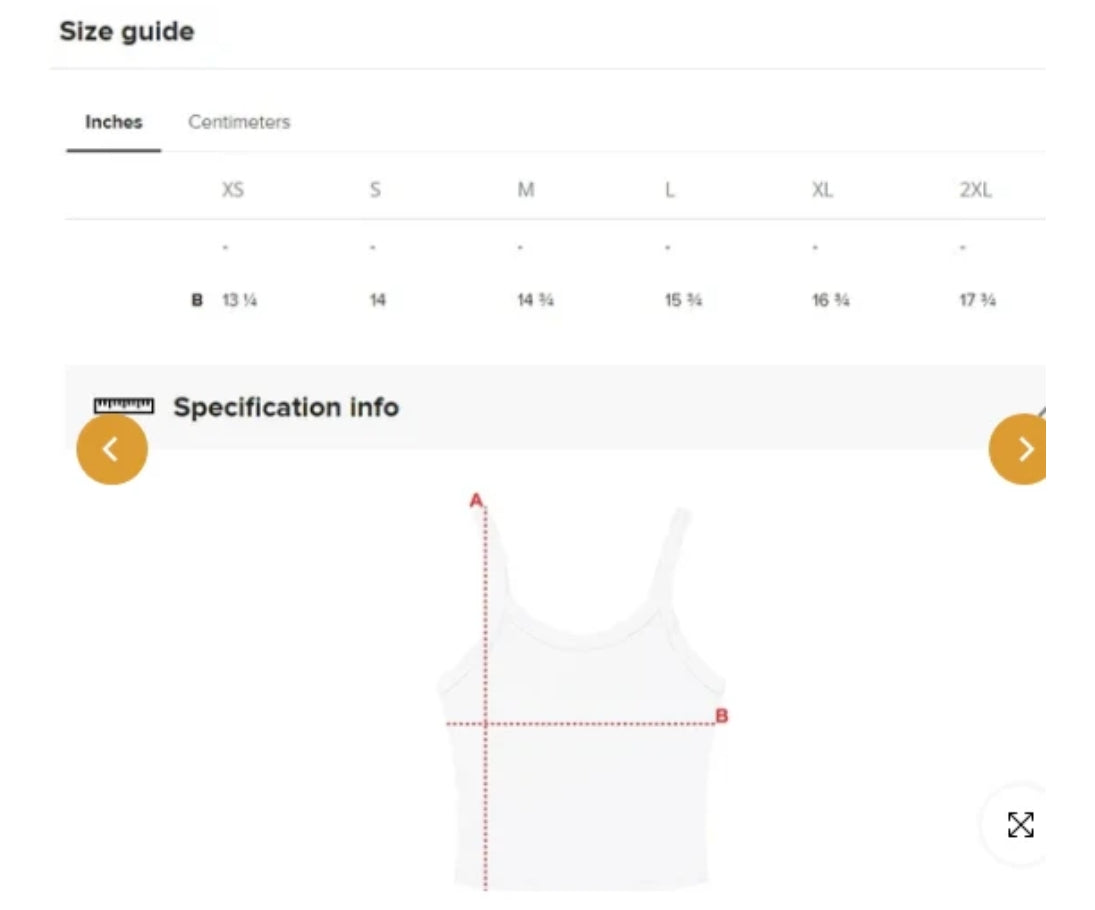Select the Inches tab

114,122
